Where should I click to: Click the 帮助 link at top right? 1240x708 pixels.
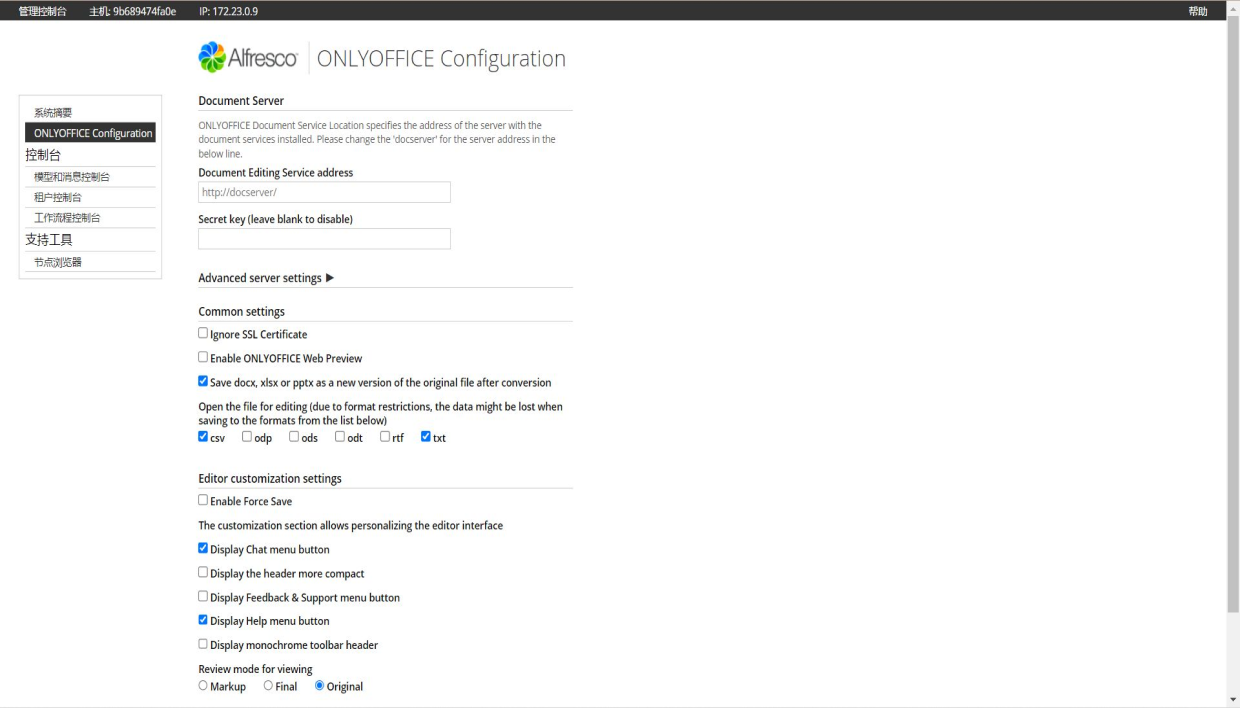tap(1197, 11)
